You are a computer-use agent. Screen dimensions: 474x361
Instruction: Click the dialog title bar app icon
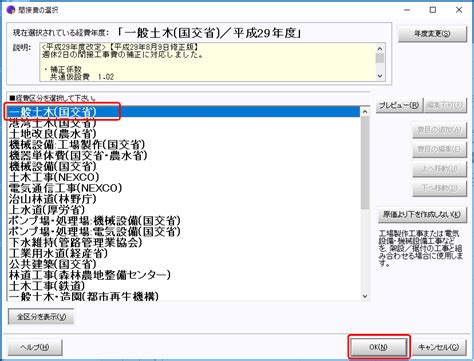11,10
